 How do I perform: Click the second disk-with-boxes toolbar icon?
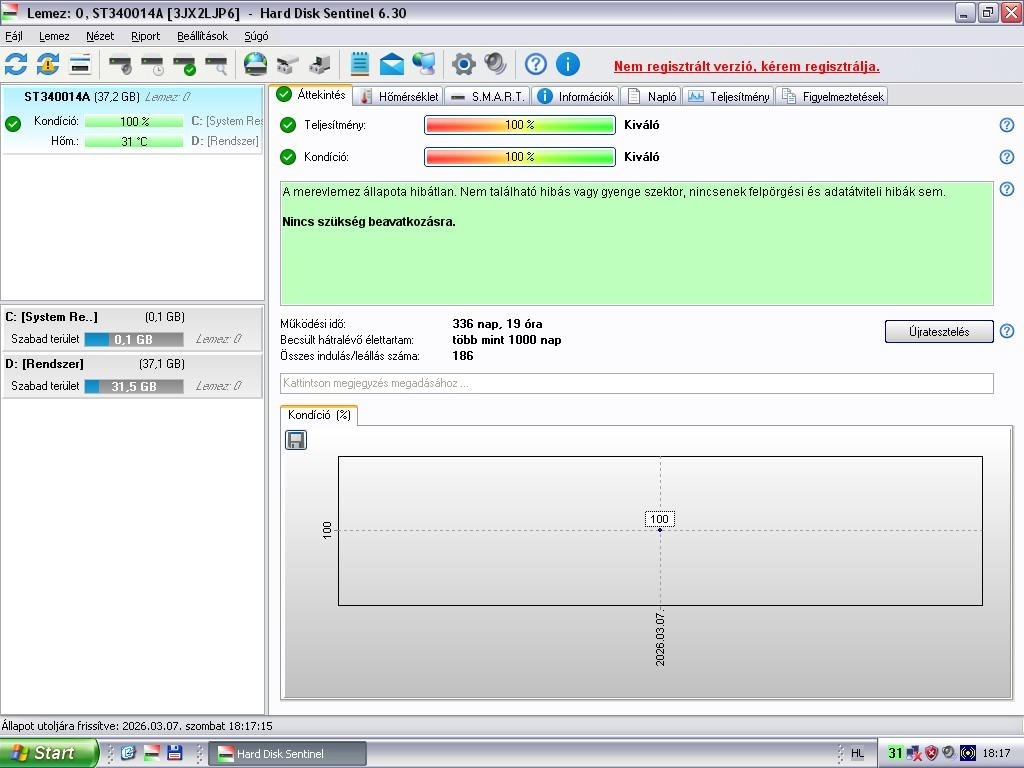click(x=319, y=64)
